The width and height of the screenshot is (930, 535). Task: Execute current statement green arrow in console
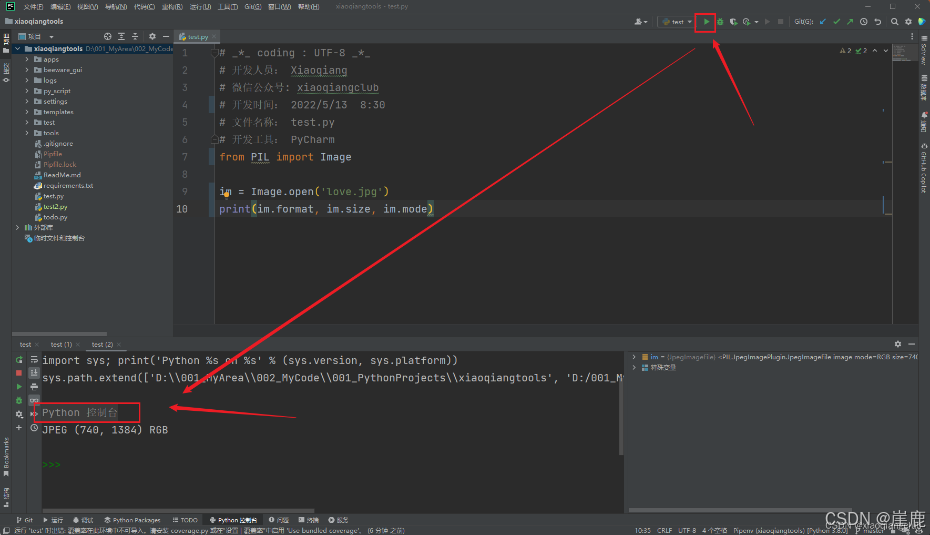coord(19,387)
